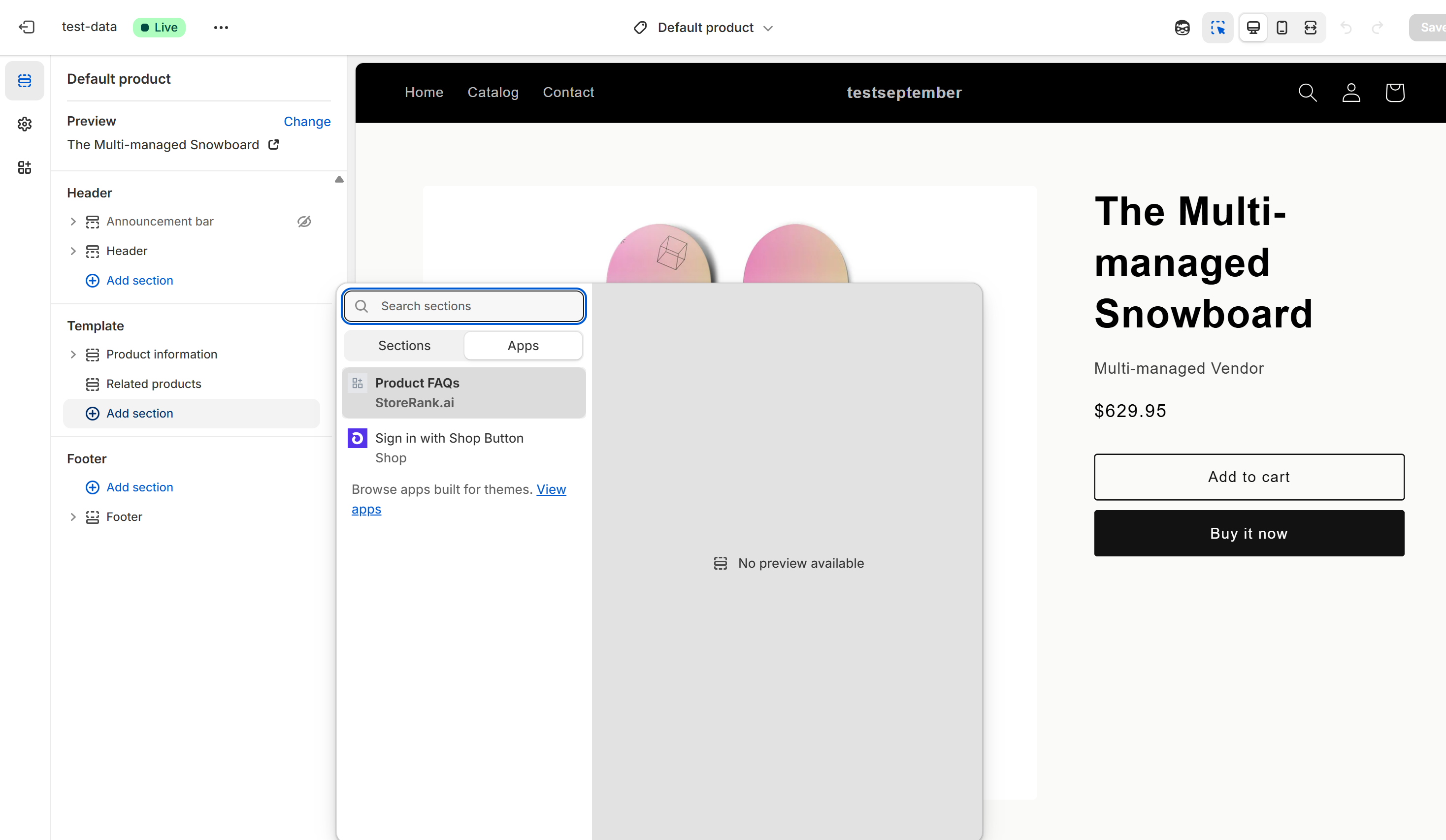Switch to fullscreen preview icon
This screenshot has height=840, width=1446.
click(1310, 28)
